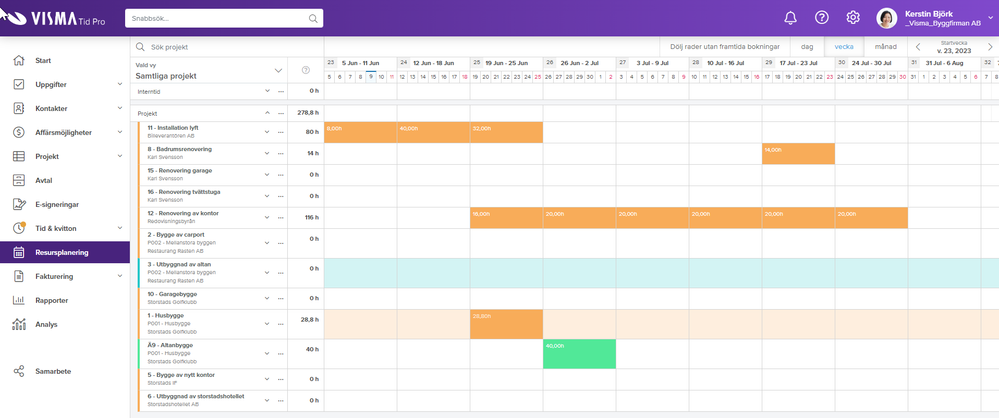Open Samarbete share icon in sidebar
Screen dimensions: 999x418
19,371
